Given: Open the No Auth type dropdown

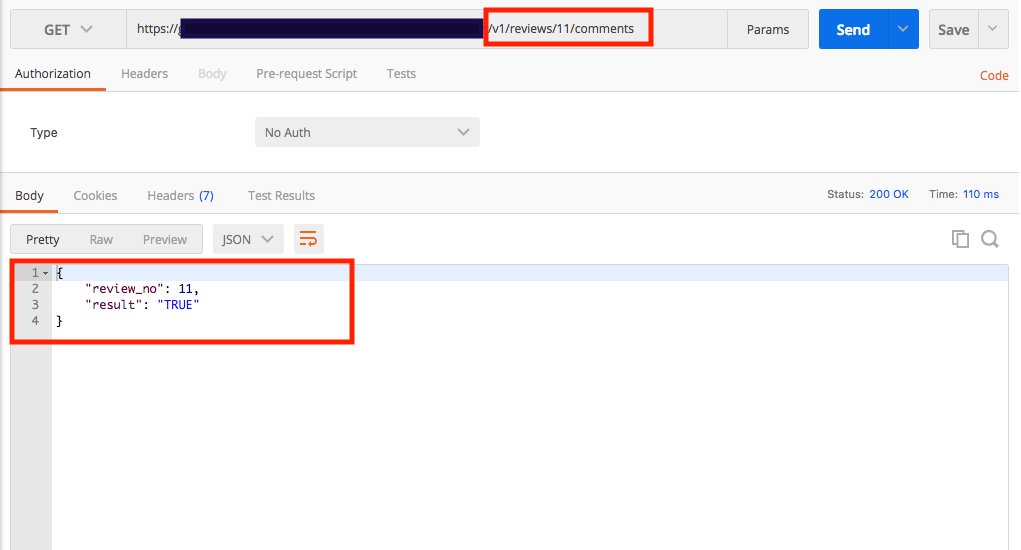Looking at the screenshot, I should (367, 132).
